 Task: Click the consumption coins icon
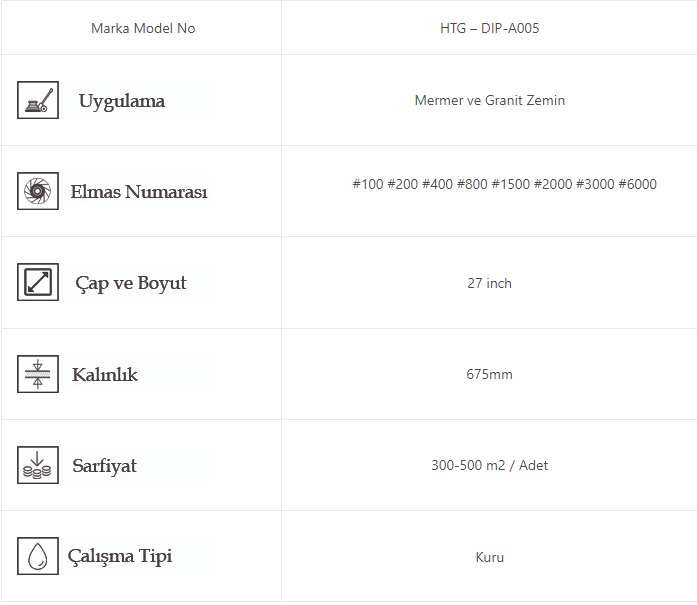(x=38, y=465)
